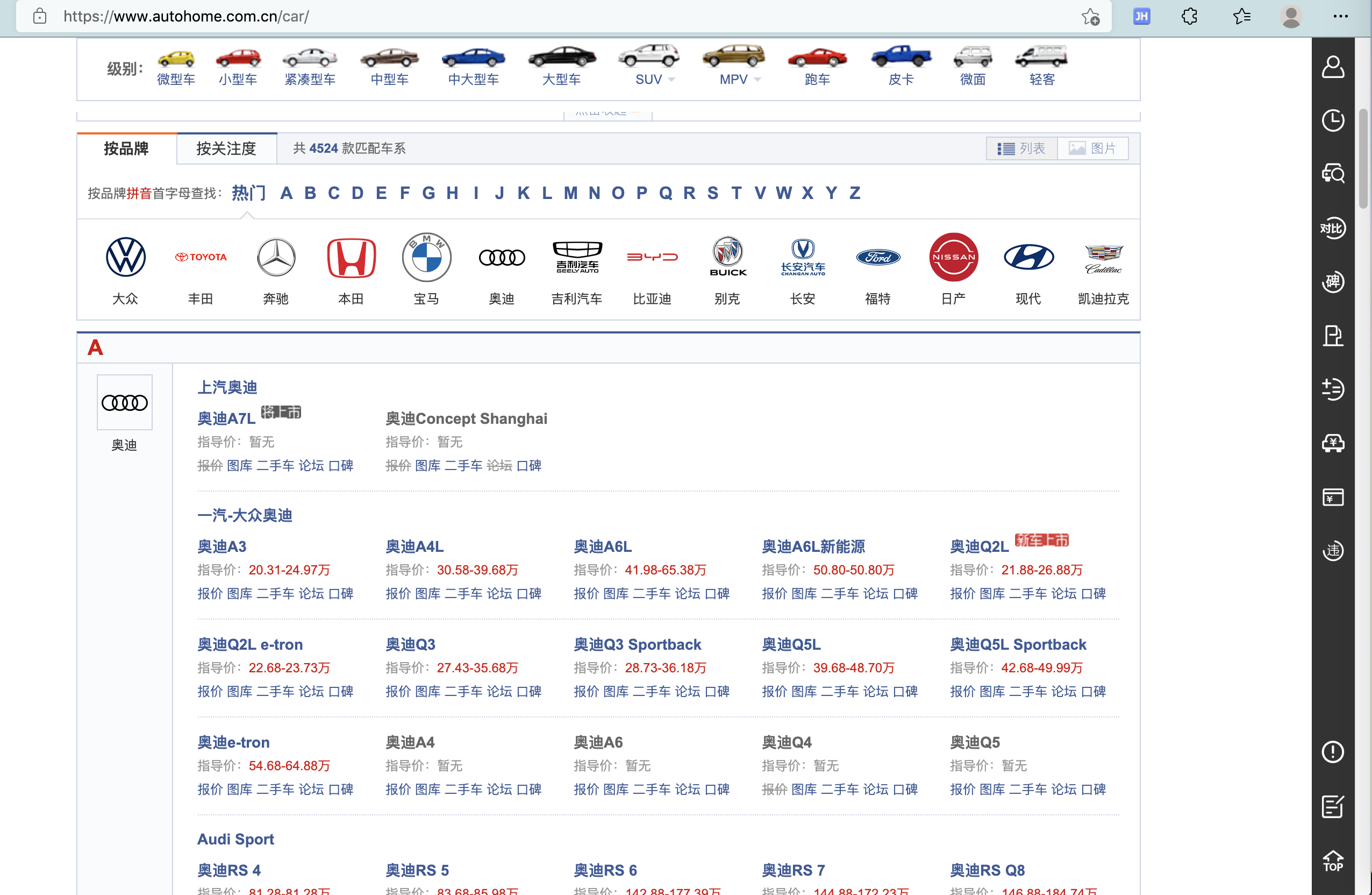
Task: Select the 按品牌 tab
Action: tap(126, 148)
